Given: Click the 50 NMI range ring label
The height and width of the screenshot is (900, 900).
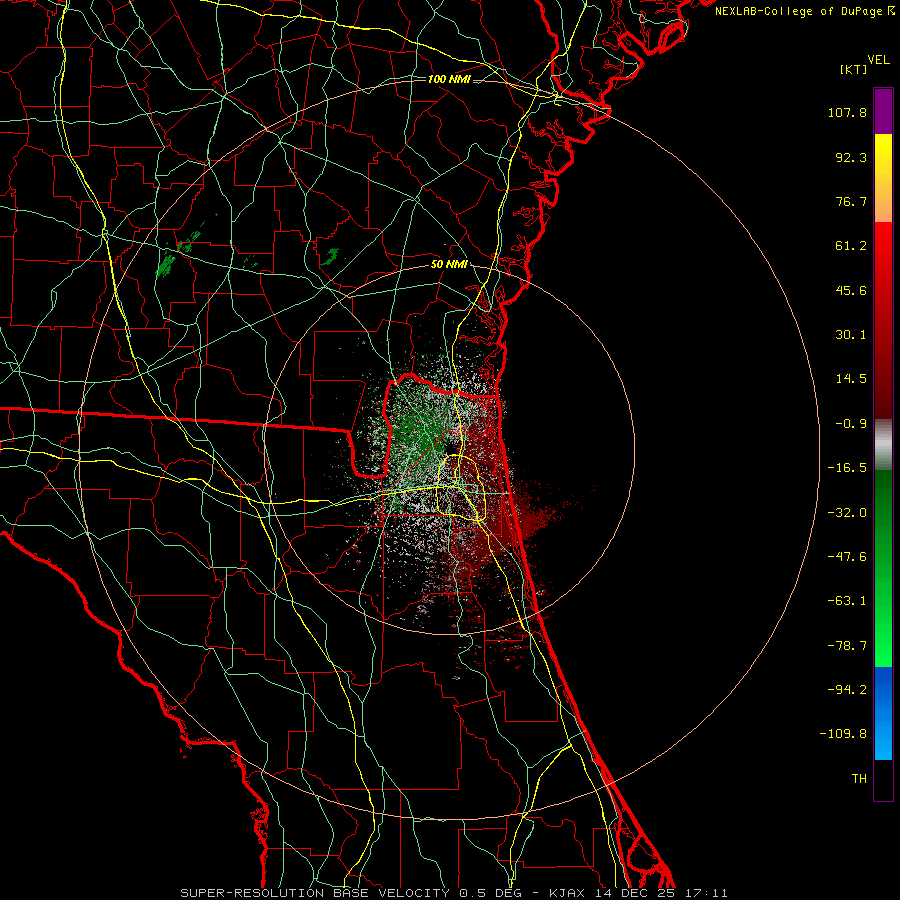Looking at the screenshot, I should 449,265.
